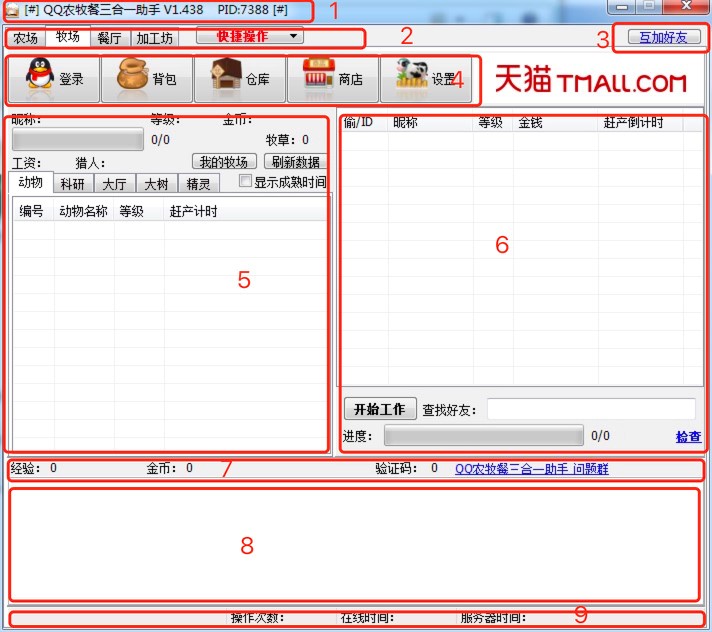Sort friends list by 昵称 column header
This screenshot has height=632, width=712.
click(x=430, y=123)
